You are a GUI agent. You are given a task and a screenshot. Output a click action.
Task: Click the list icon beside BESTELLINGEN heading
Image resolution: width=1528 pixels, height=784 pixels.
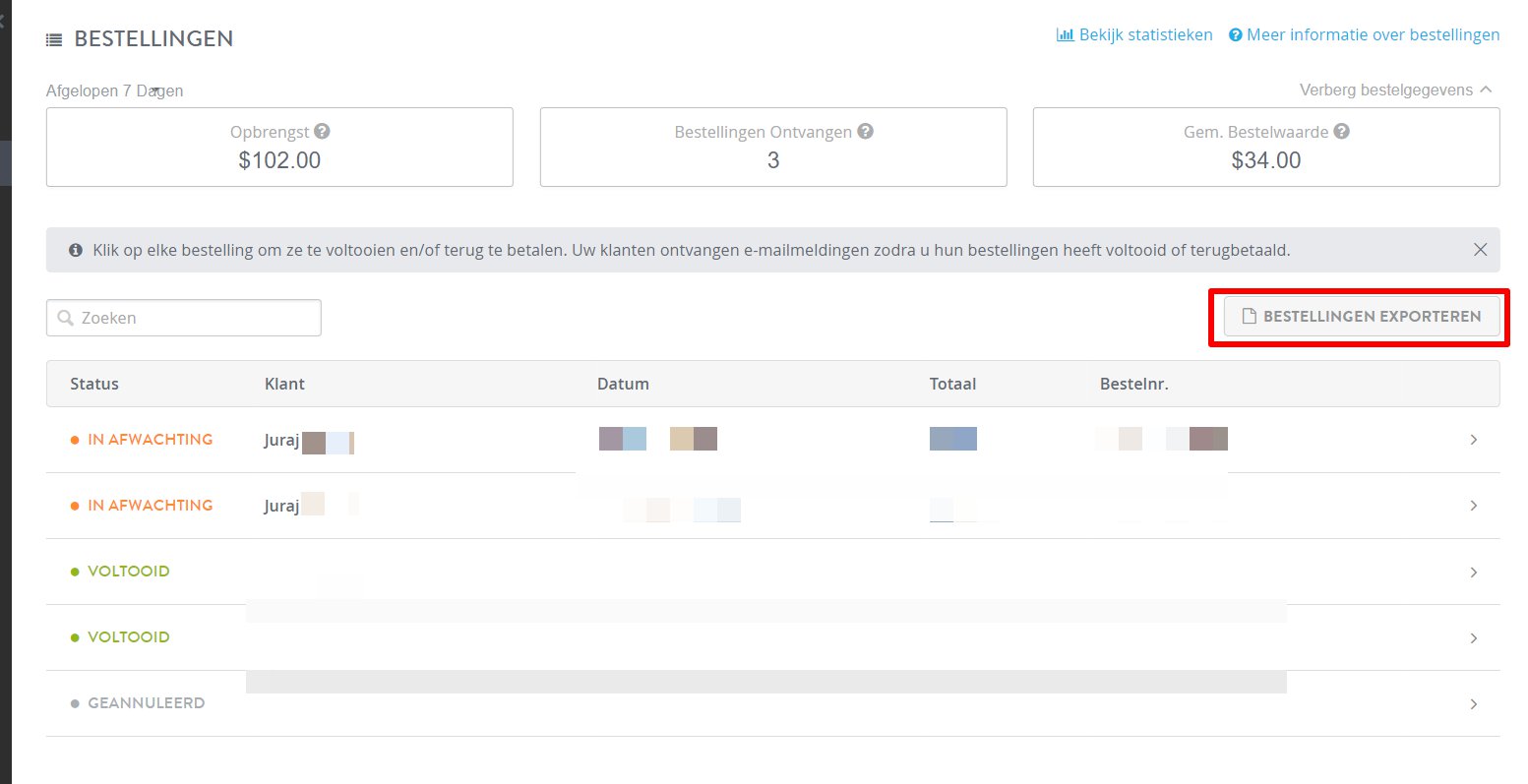click(x=54, y=40)
